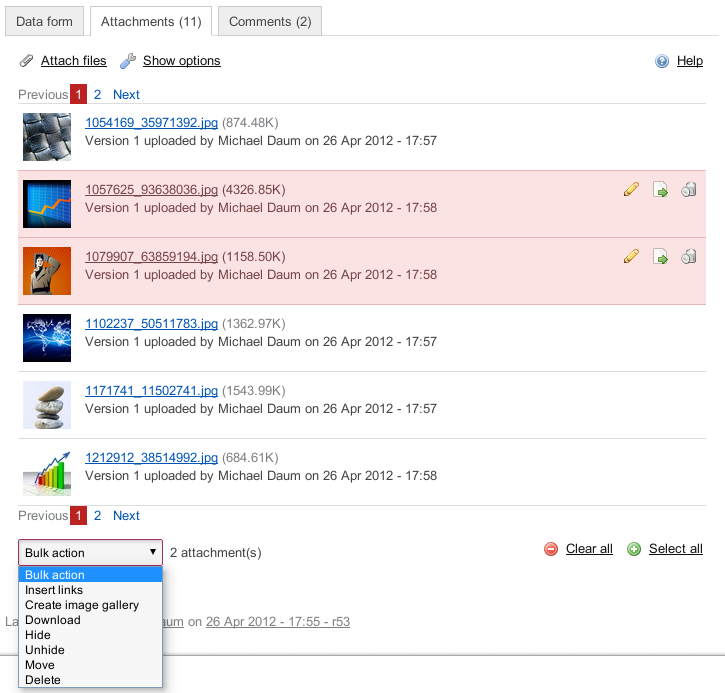Click the trash icon for 1079907_63859194.jpg
Screen dimensions: 725x693
[x=689, y=256]
